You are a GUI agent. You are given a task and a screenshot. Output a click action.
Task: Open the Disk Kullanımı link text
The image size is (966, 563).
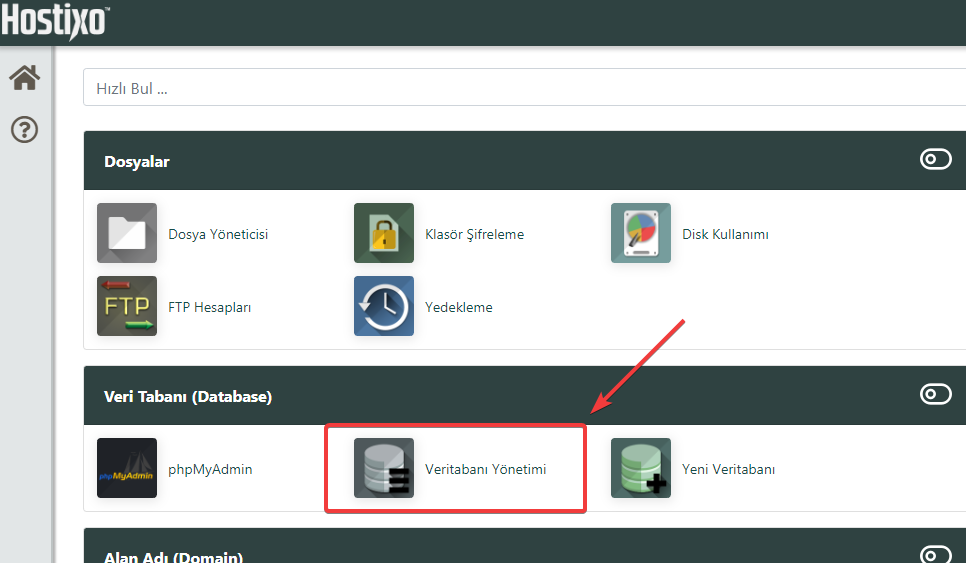pyautogui.click(x=725, y=235)
